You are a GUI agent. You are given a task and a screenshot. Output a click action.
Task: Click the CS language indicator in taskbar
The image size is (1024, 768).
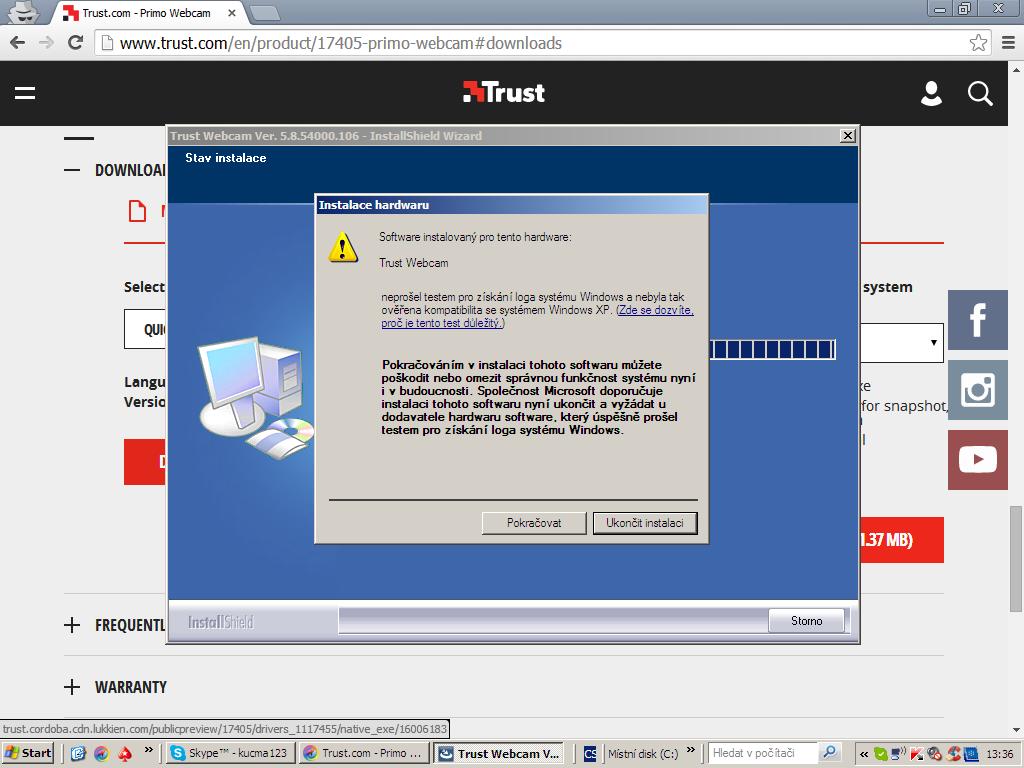(590, 754)
